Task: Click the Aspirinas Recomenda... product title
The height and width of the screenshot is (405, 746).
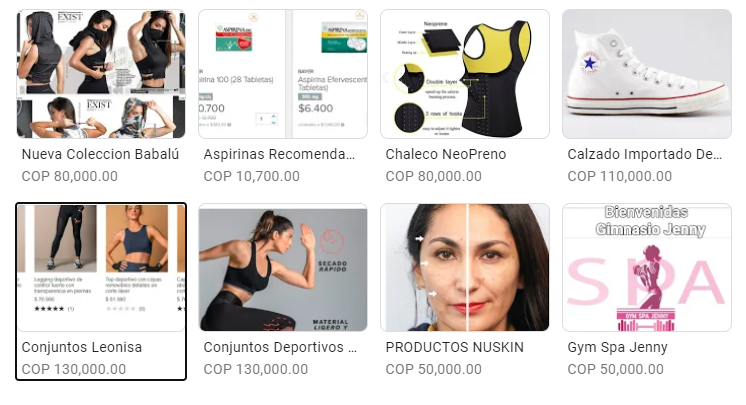Action: point(279,154)
